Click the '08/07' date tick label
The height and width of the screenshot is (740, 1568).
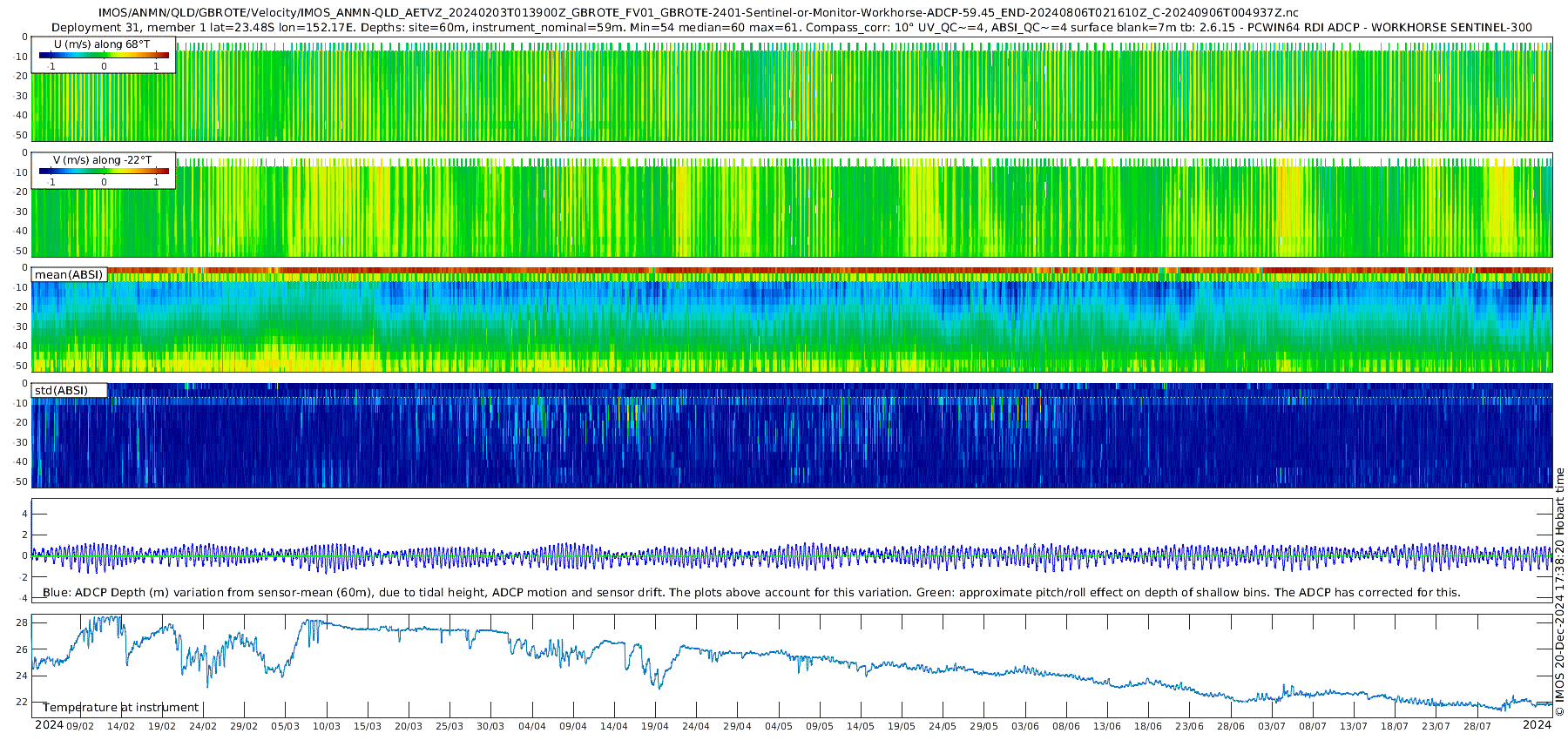[x=1313, y=726]
